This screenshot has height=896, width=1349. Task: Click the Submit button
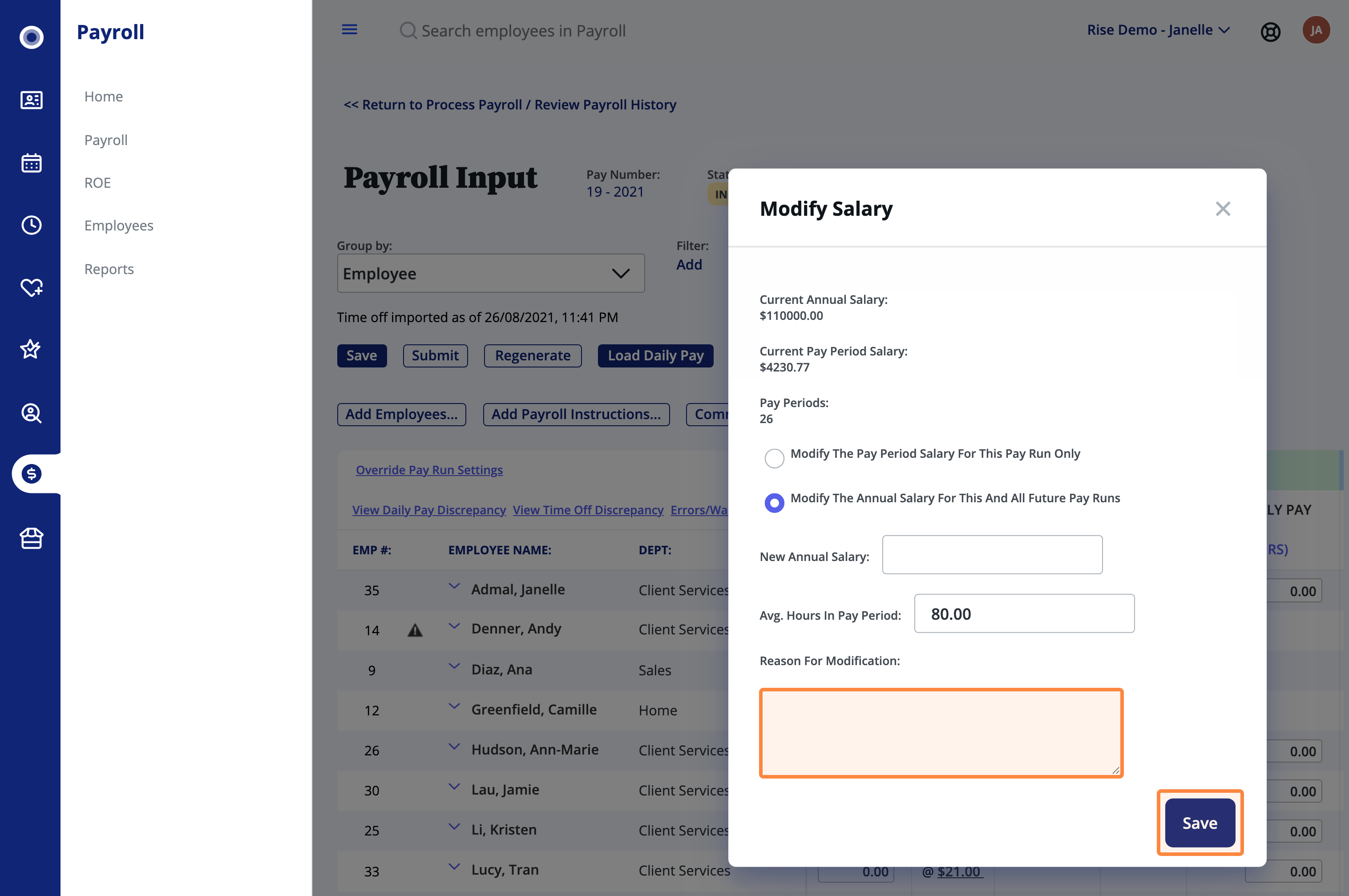436,355
